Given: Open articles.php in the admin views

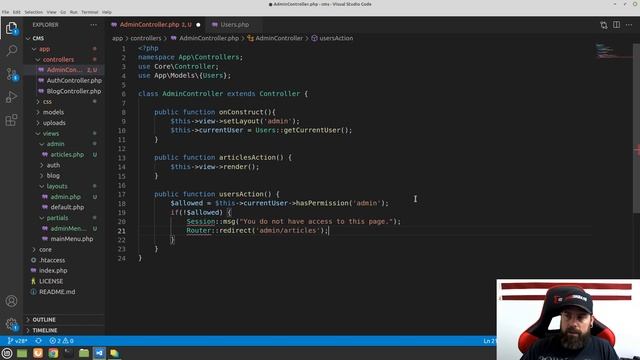Looking at the screenshot, I should [x=64, y=155].
